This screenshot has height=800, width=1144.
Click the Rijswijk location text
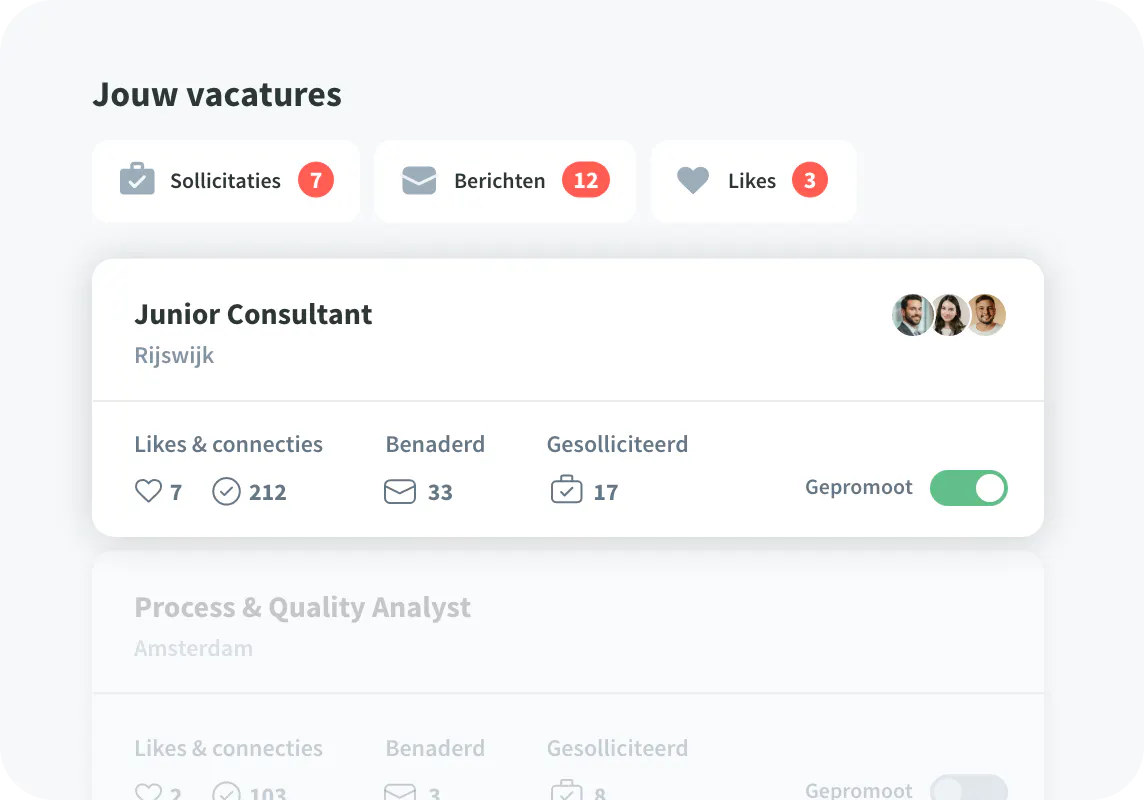pos(174,355)
